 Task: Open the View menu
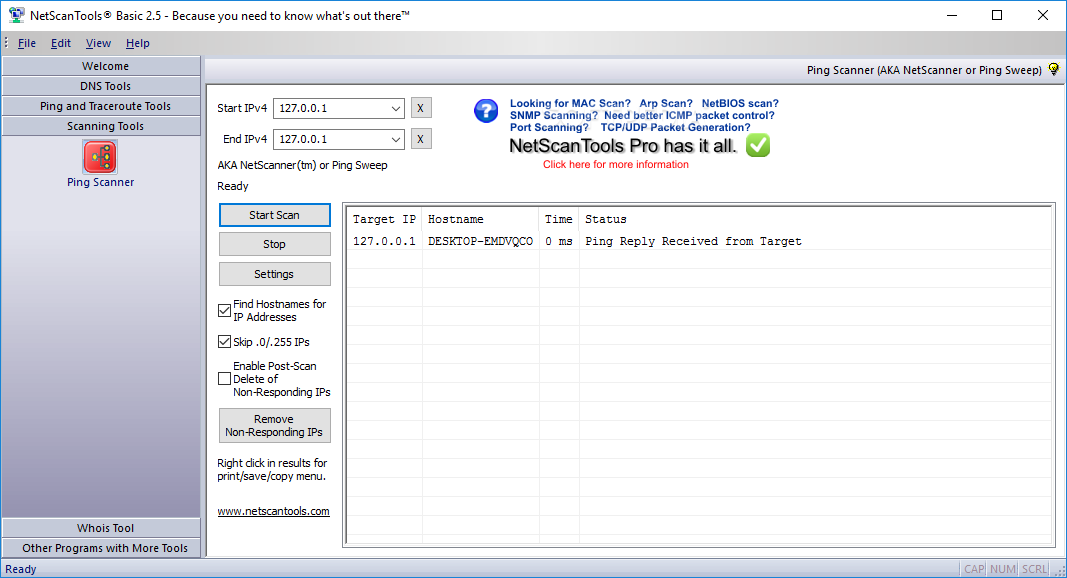[x=98, y=43]
